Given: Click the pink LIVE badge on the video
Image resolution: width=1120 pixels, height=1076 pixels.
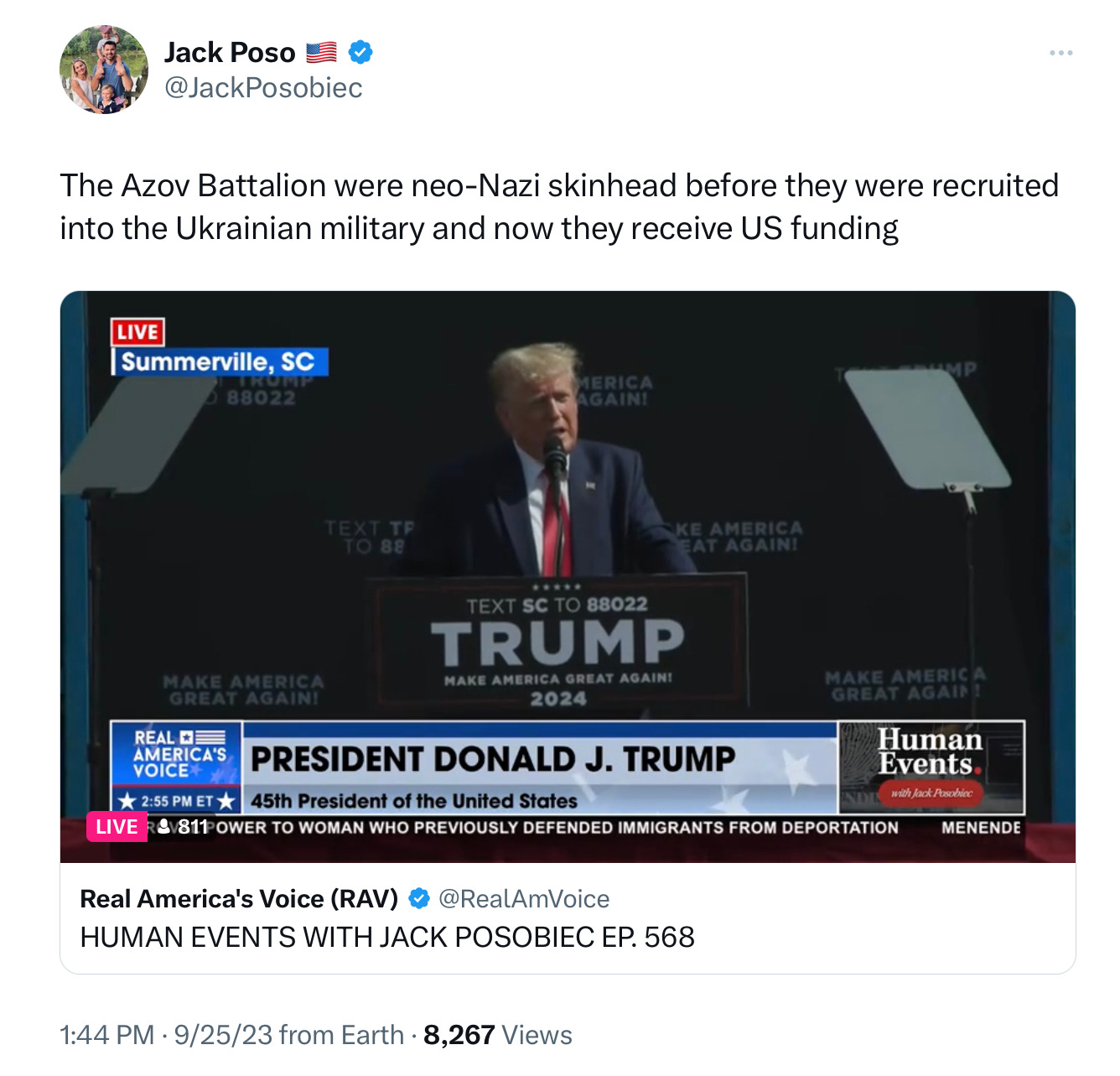Looking at the screenshot, I should pyautogui.click(x=117, y=827).
